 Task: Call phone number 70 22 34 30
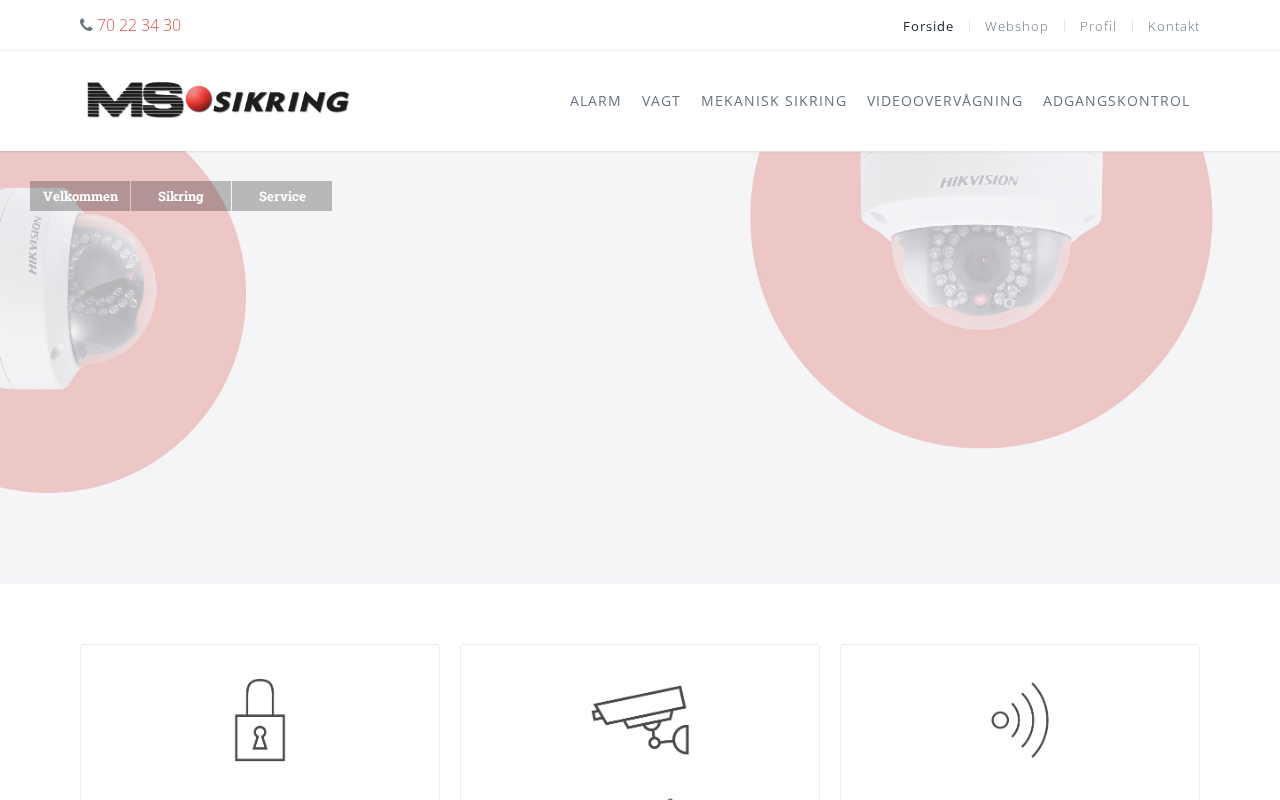(139, 25)
